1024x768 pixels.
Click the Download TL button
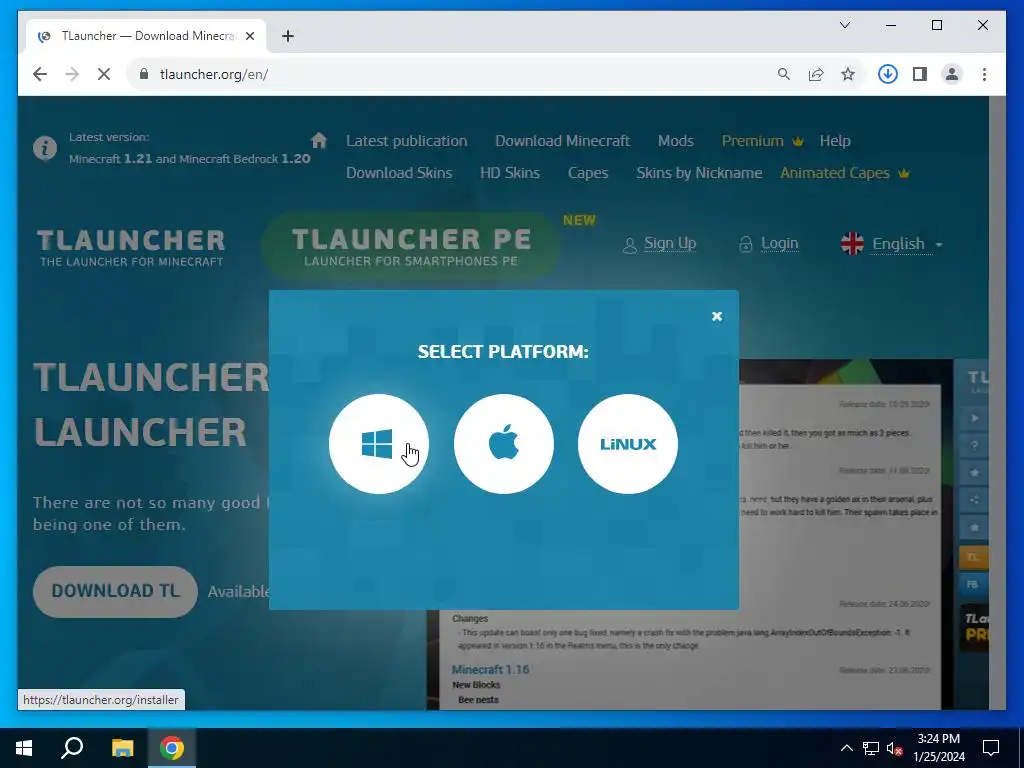(x=116, y=592)
